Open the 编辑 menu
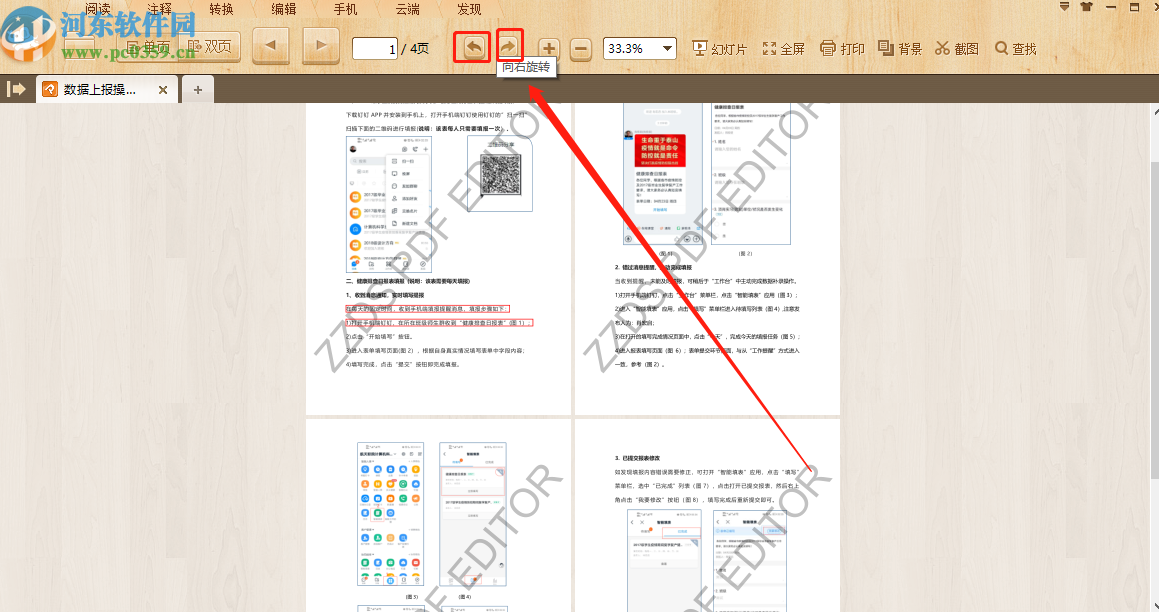 [x=284, y=9]
